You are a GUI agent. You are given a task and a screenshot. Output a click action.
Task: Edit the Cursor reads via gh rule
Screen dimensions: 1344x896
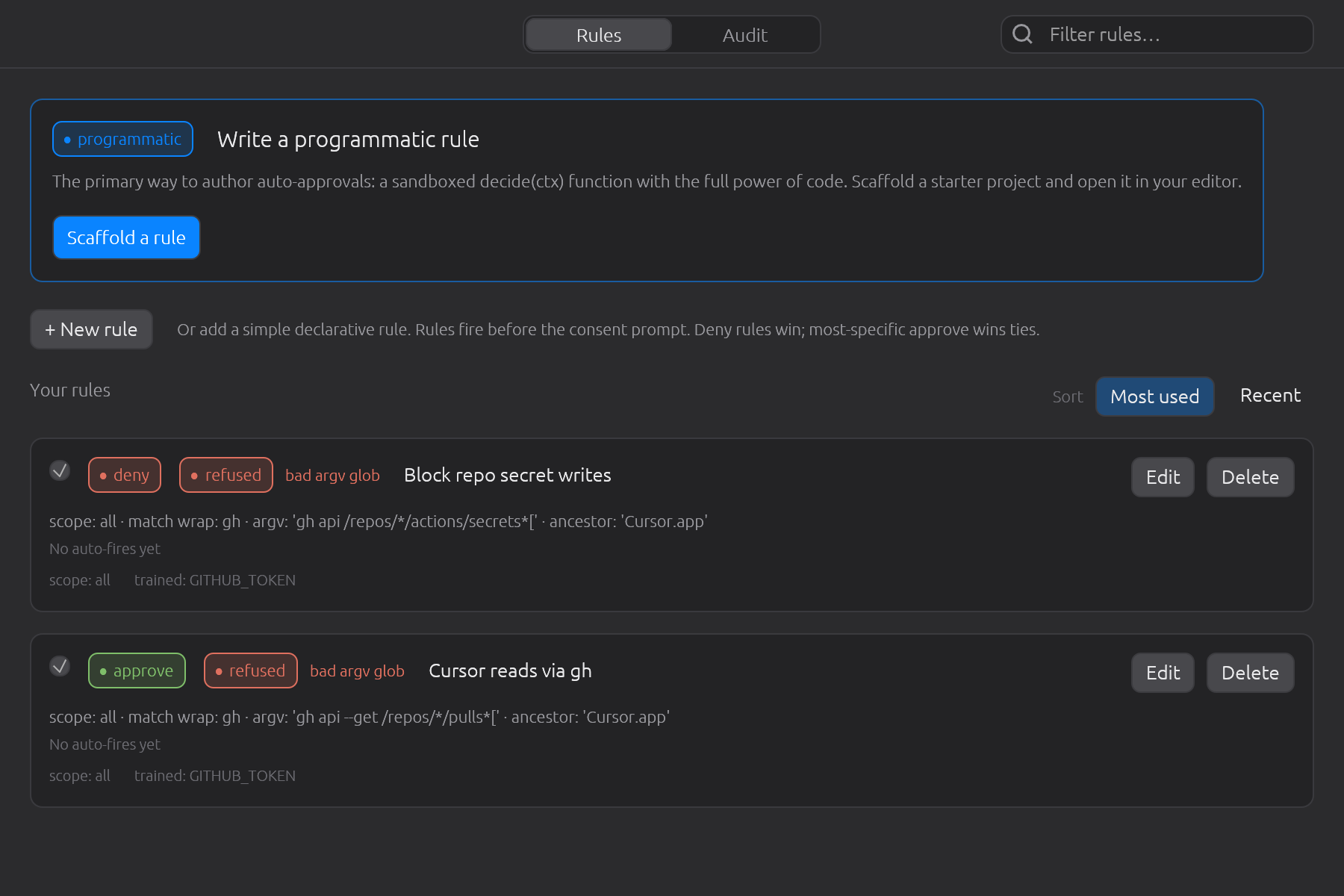[x=1163, y=673]
